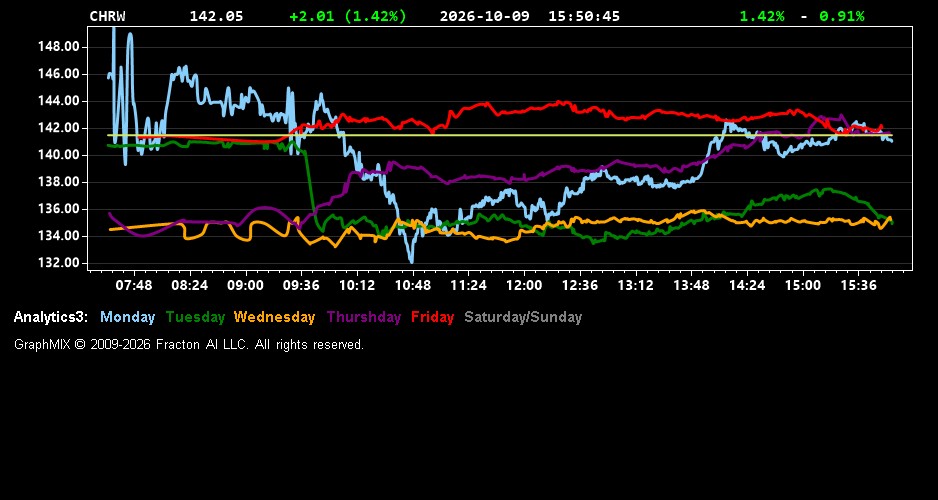938x500 pixels.
Task: Click the 144.00 price axis label
Action: click(x=58, y=101)
